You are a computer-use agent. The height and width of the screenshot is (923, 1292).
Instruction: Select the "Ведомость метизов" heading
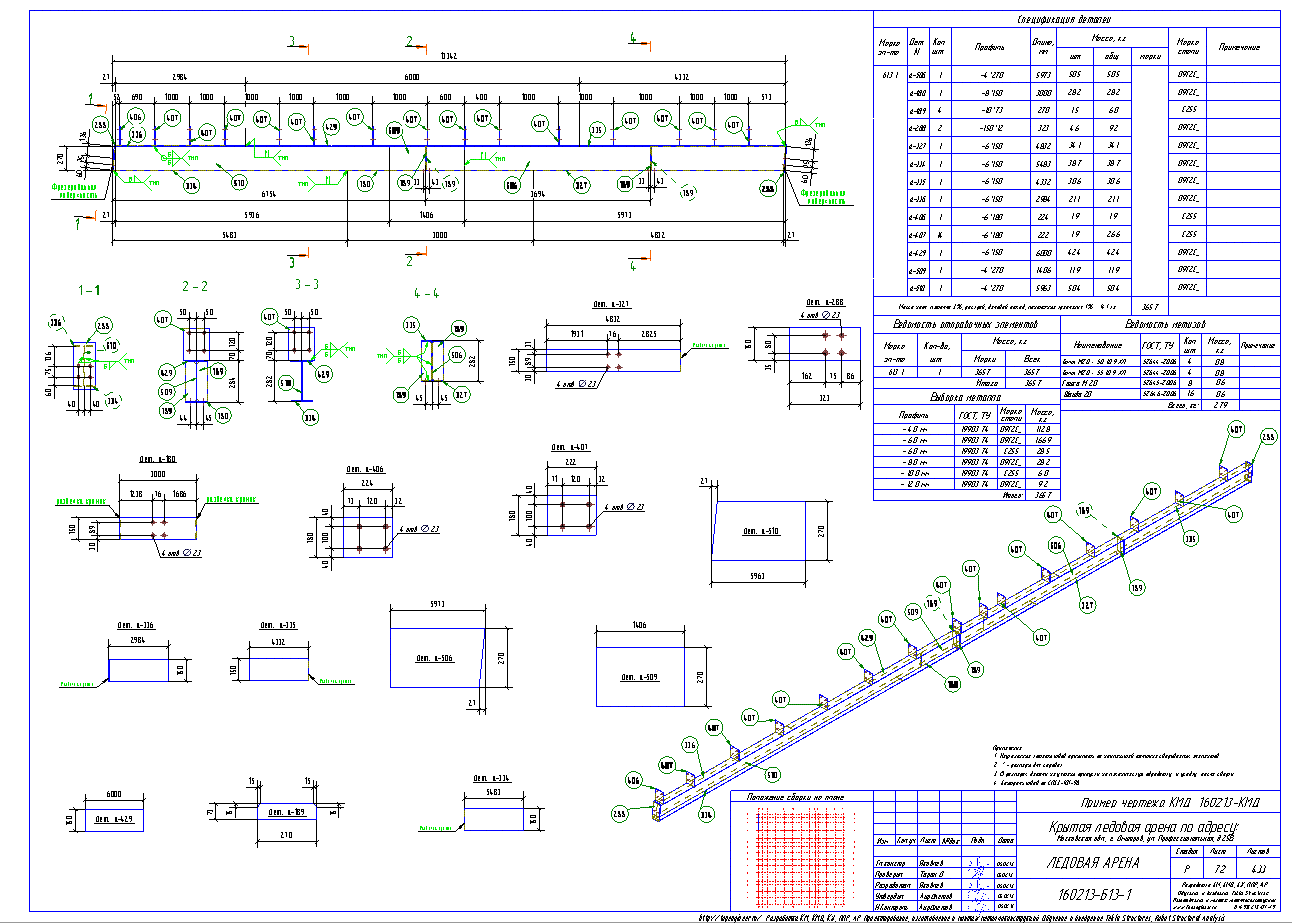[1165, 324]
